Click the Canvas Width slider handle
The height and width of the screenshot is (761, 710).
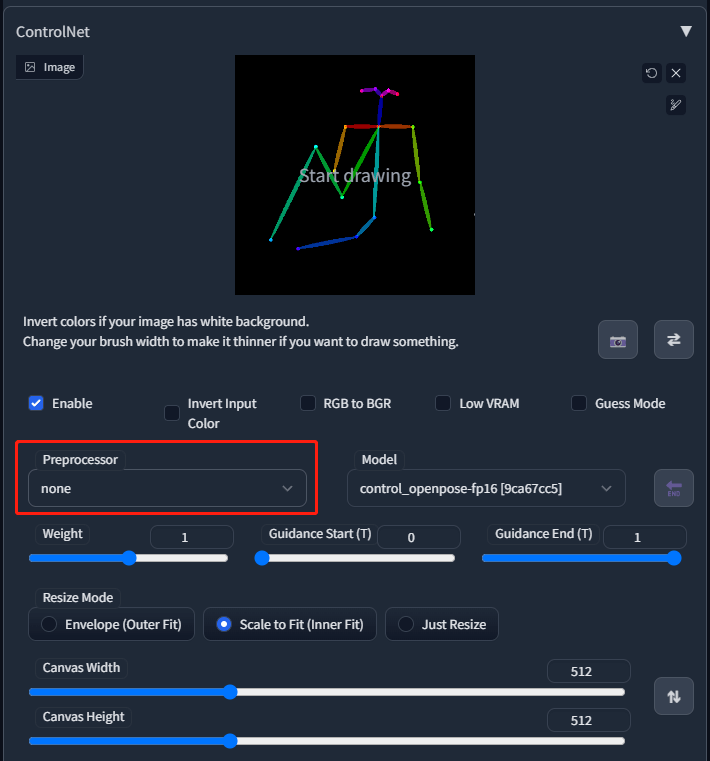231,692
